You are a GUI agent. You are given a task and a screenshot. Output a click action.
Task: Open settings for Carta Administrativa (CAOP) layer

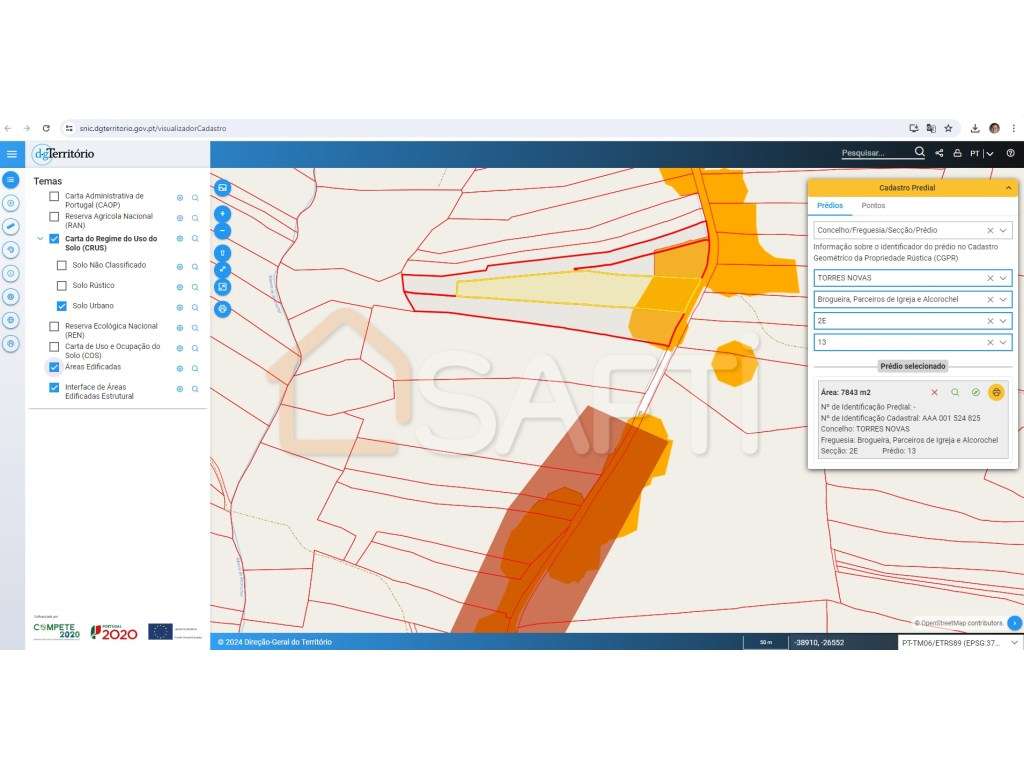tap(180, 198)
